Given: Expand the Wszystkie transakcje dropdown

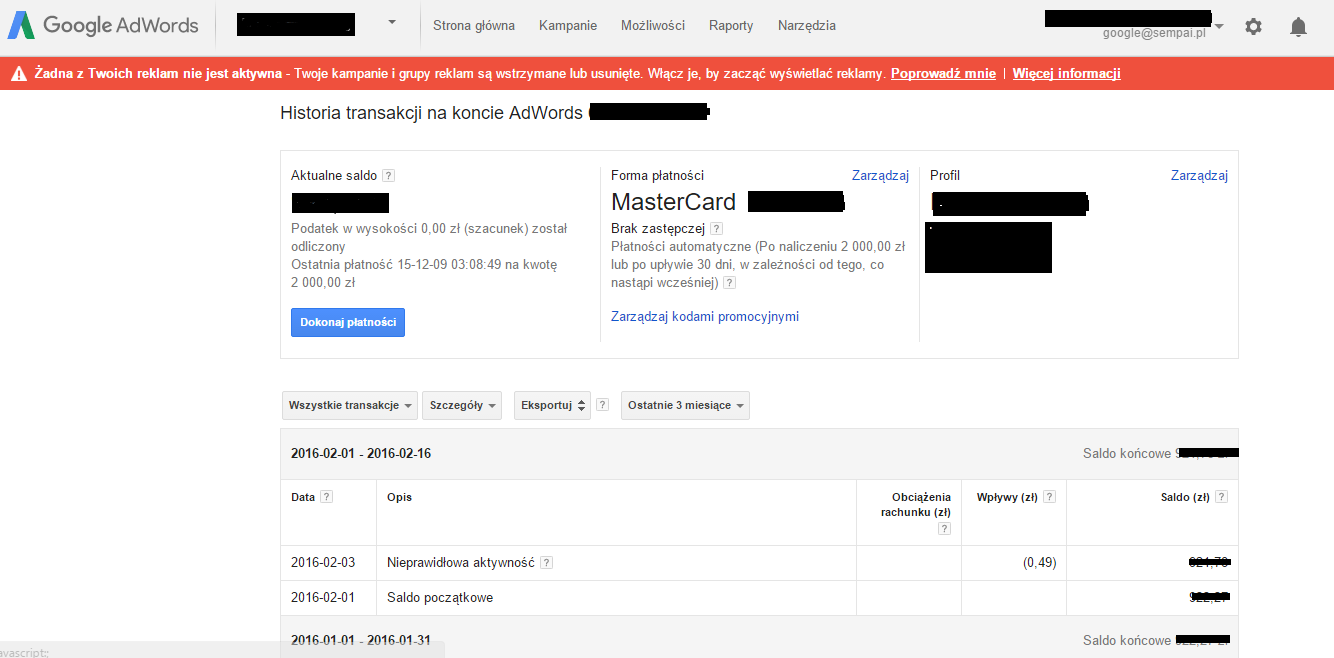Looking at the screenshot, I should point(351,405).
